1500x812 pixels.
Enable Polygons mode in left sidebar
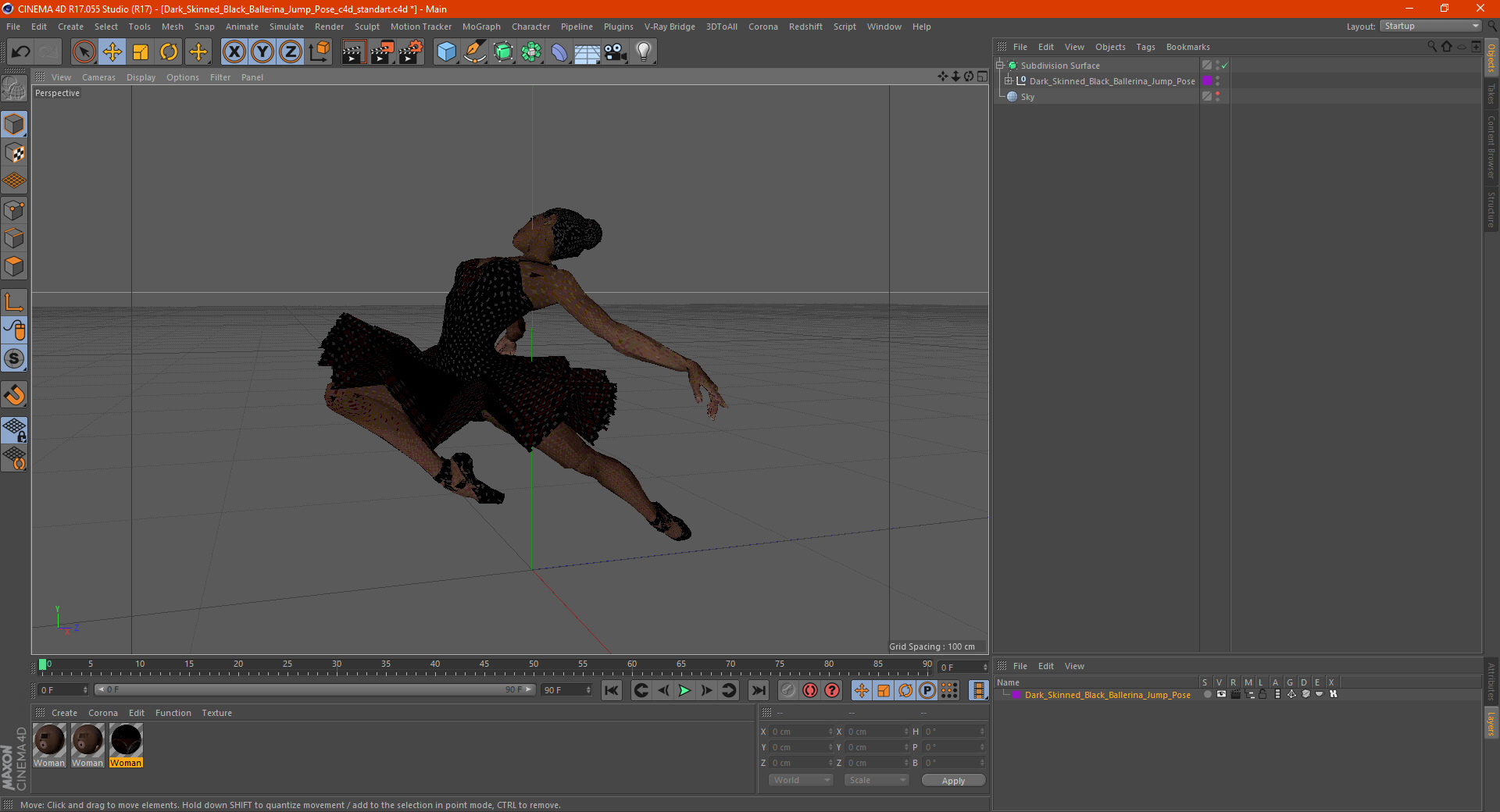[x=14, y=266]
